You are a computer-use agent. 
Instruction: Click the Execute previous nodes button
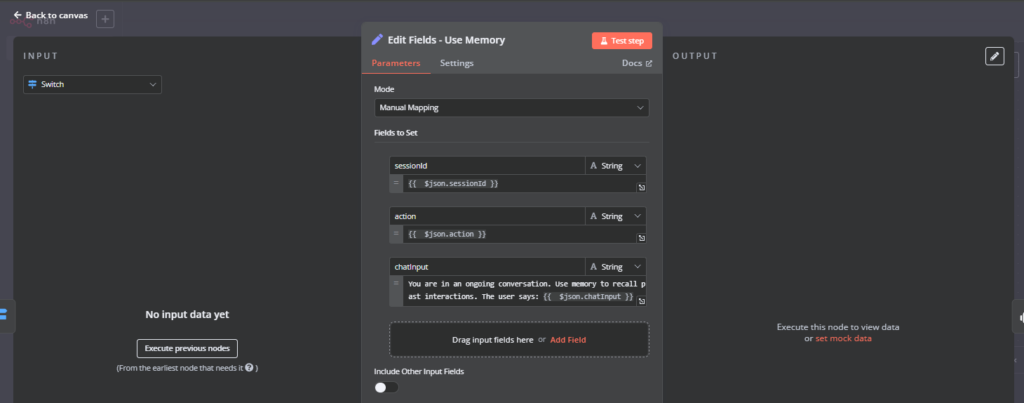(x=187, y=348)
